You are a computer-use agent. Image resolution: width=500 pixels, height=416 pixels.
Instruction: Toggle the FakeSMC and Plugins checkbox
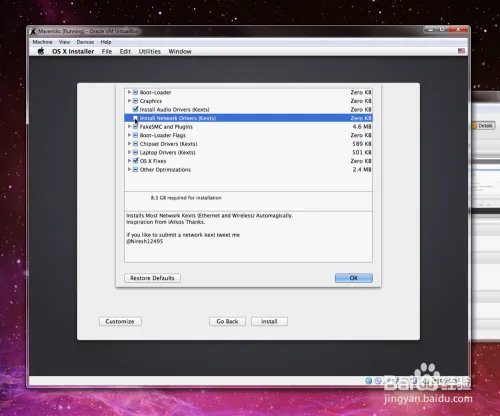pos(136,127)
